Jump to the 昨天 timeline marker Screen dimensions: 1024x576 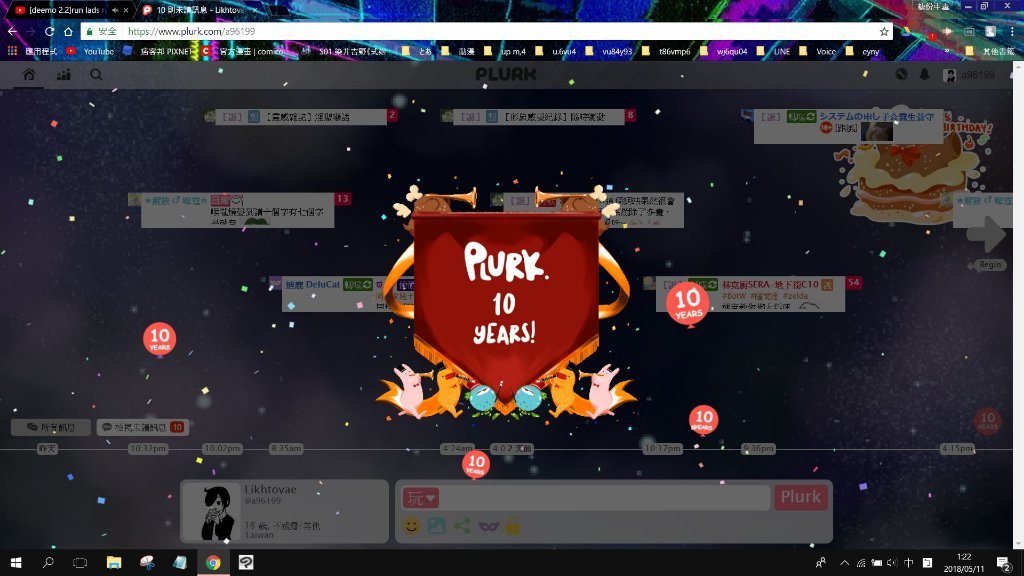[47, 449]
